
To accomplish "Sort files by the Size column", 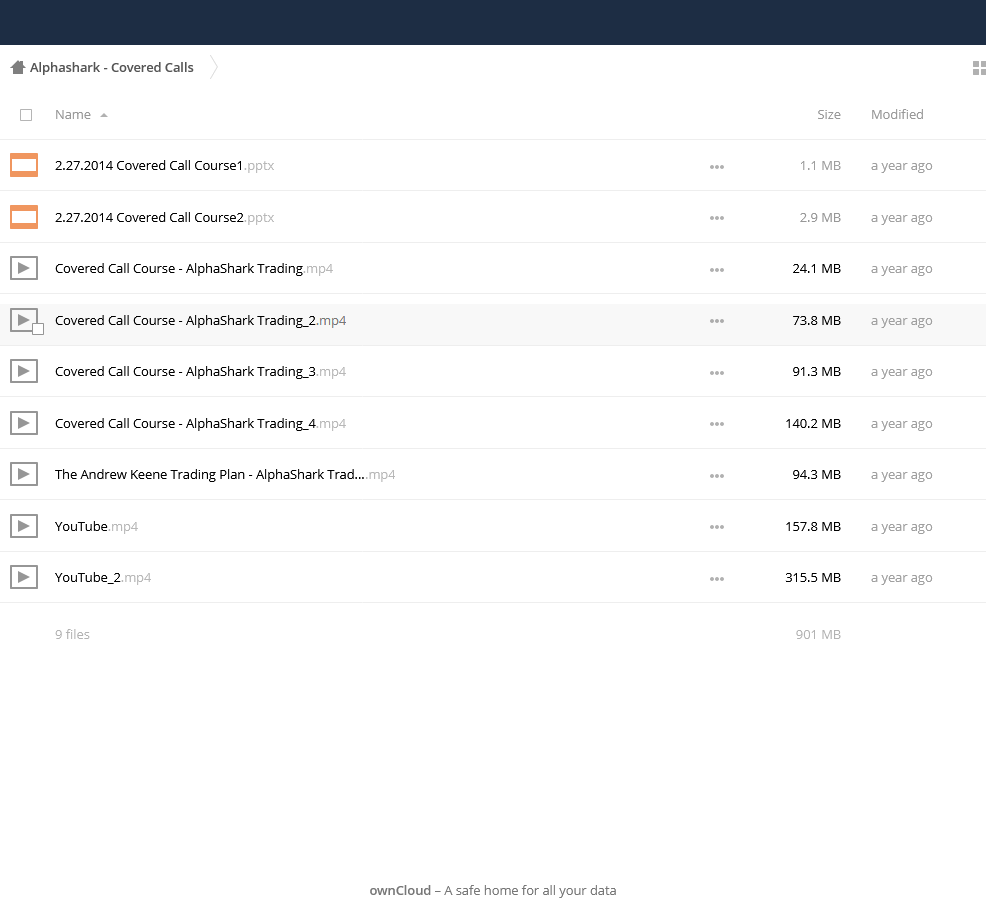I will point(829,114).
